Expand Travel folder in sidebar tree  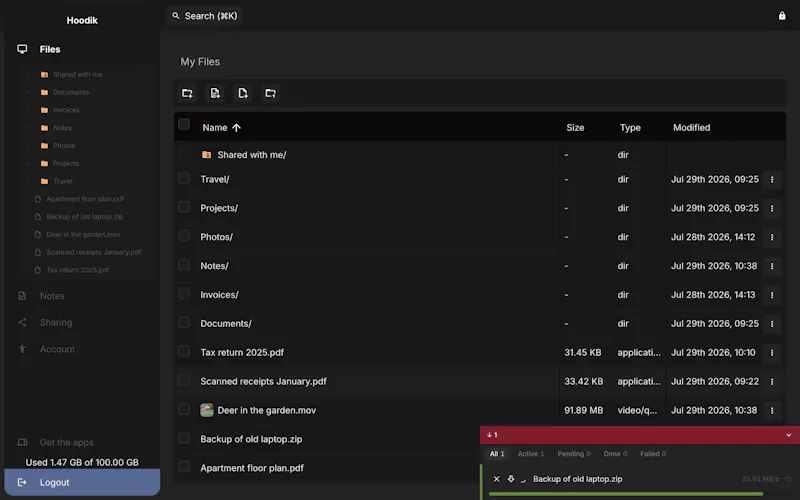coord(29,182)
